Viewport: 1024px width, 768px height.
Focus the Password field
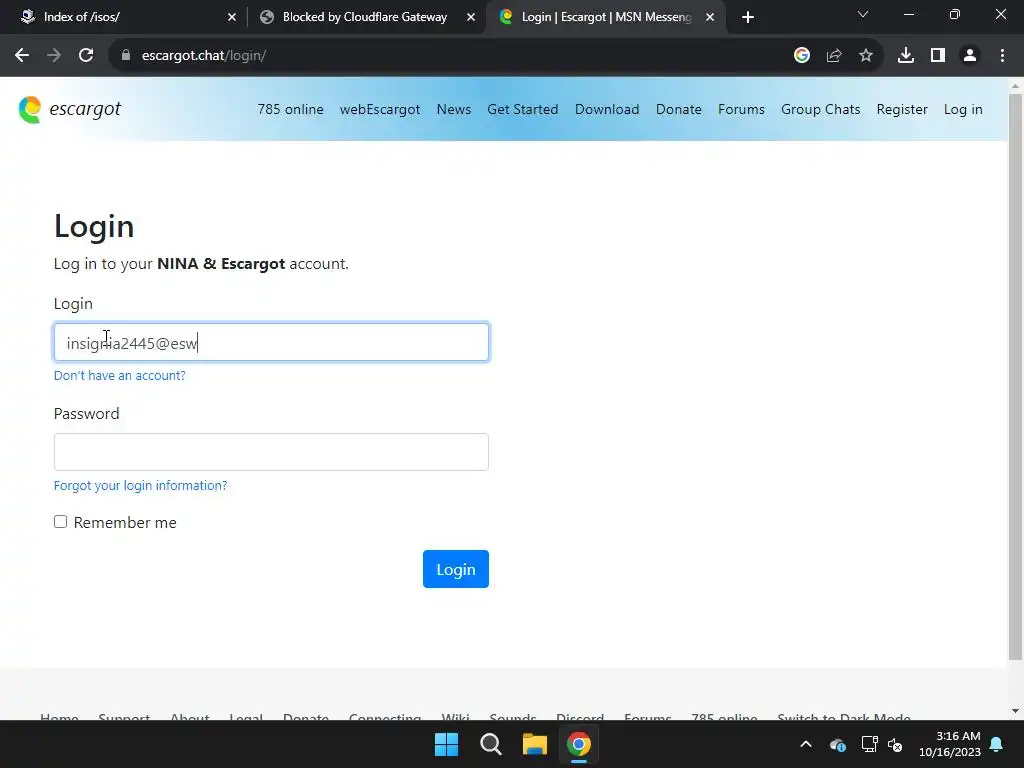click(271, 452)
